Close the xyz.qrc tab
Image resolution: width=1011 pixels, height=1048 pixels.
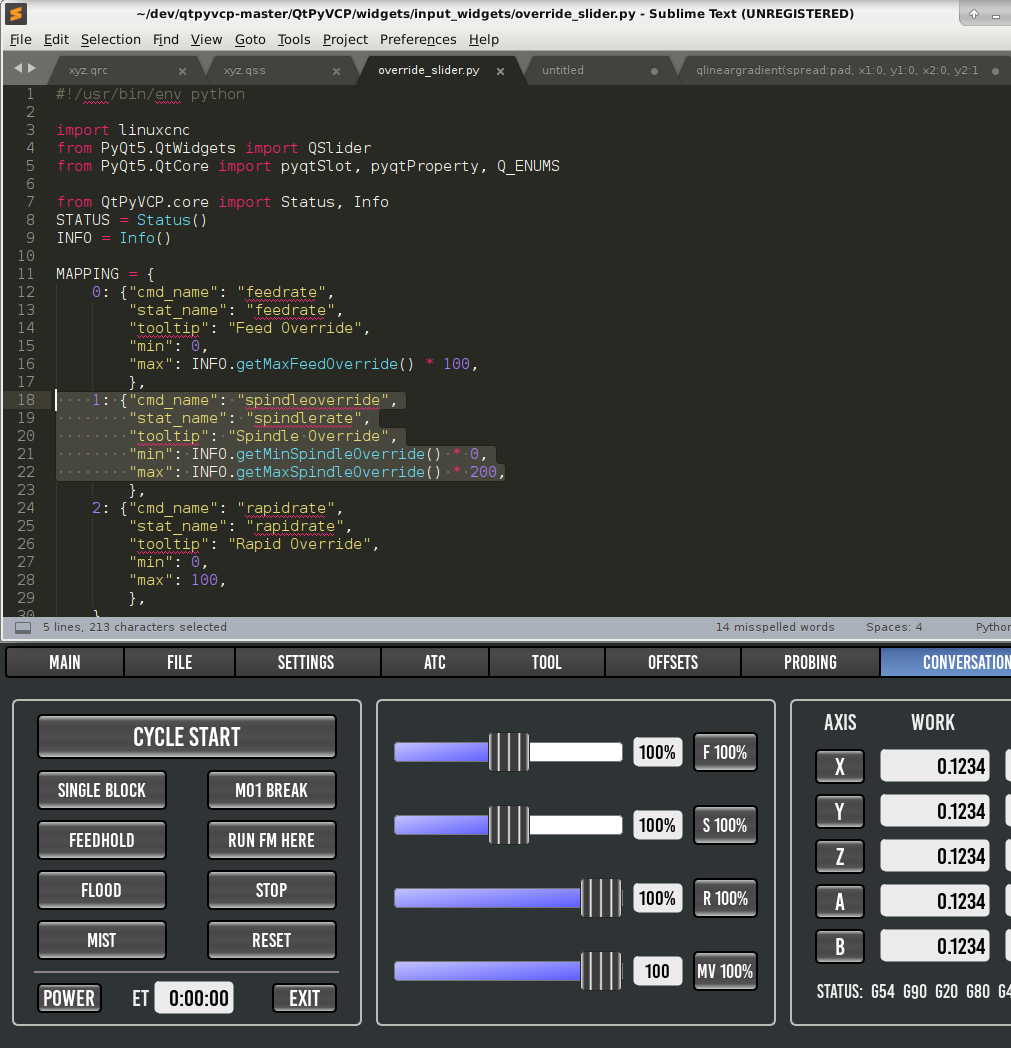[182, 71]
